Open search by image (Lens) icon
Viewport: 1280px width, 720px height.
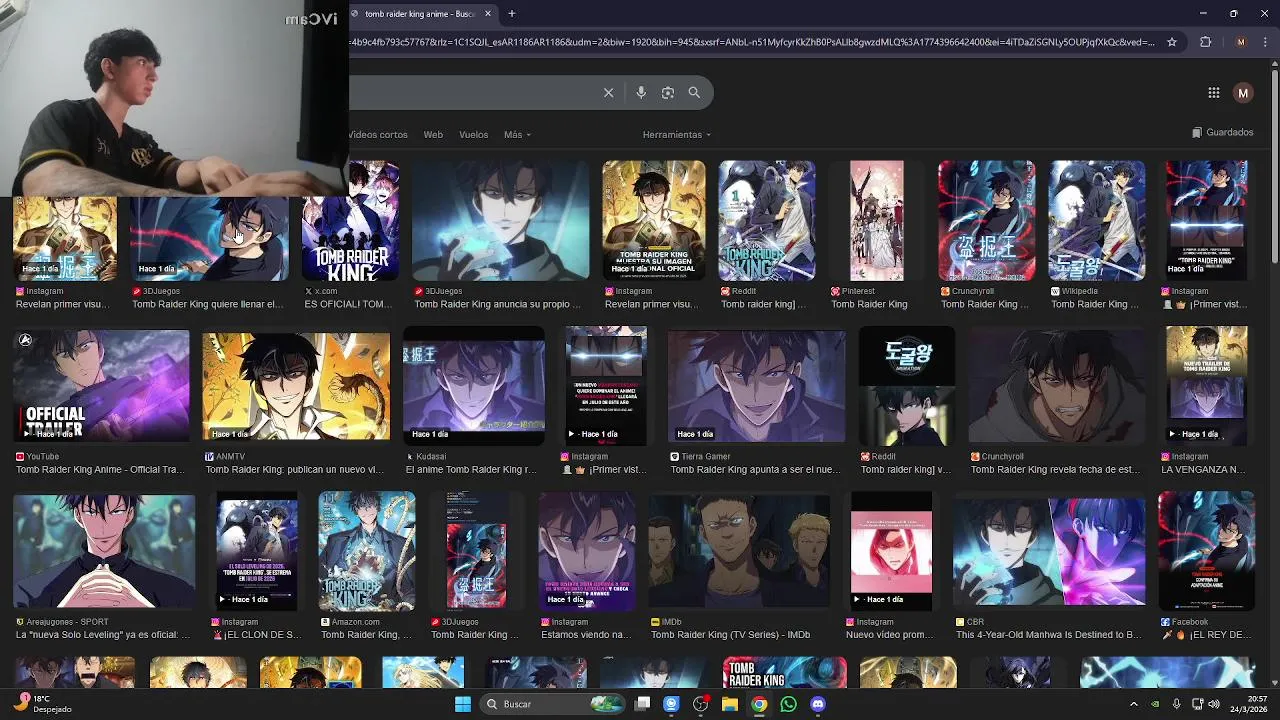coord(668,93)
